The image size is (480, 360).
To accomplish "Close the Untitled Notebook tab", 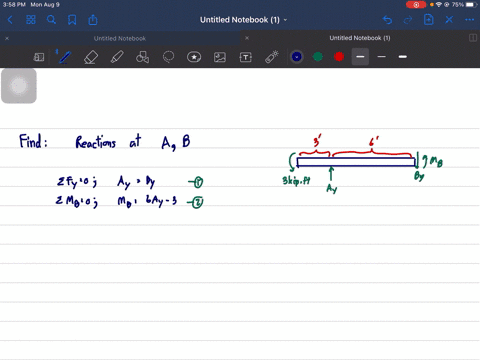I will [x=7, y=38].
